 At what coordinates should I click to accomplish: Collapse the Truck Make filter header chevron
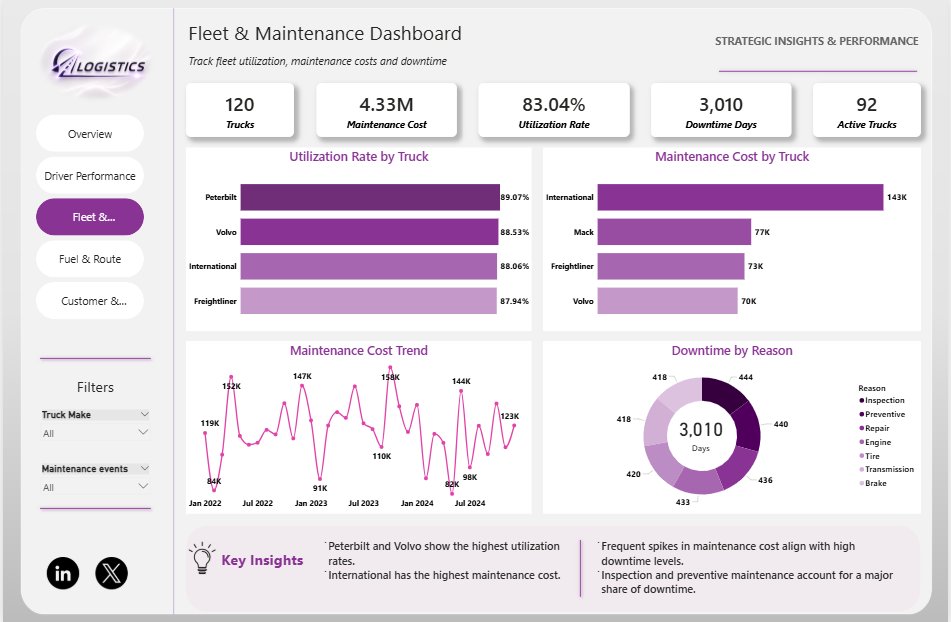144,414
